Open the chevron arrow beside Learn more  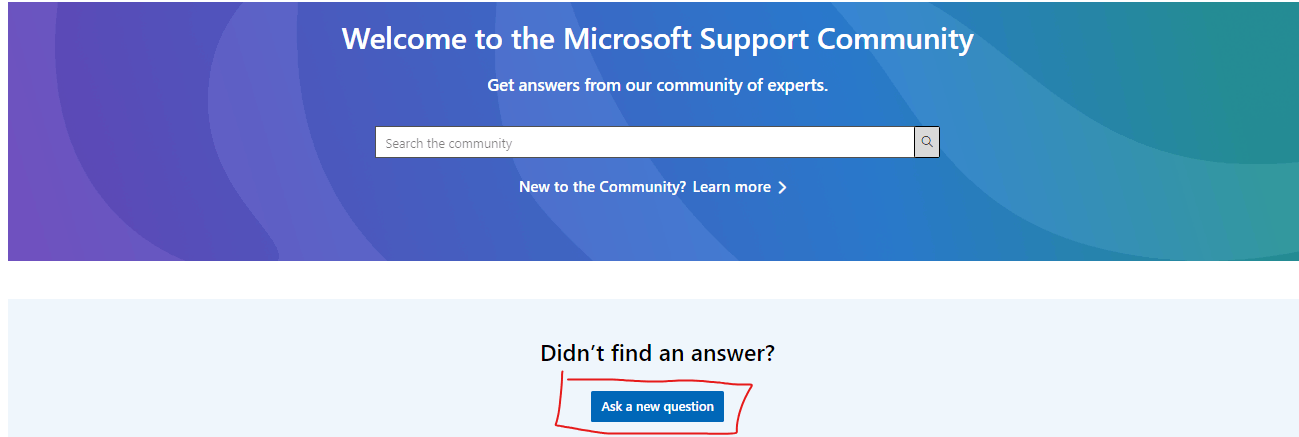[x=782, y=187]
